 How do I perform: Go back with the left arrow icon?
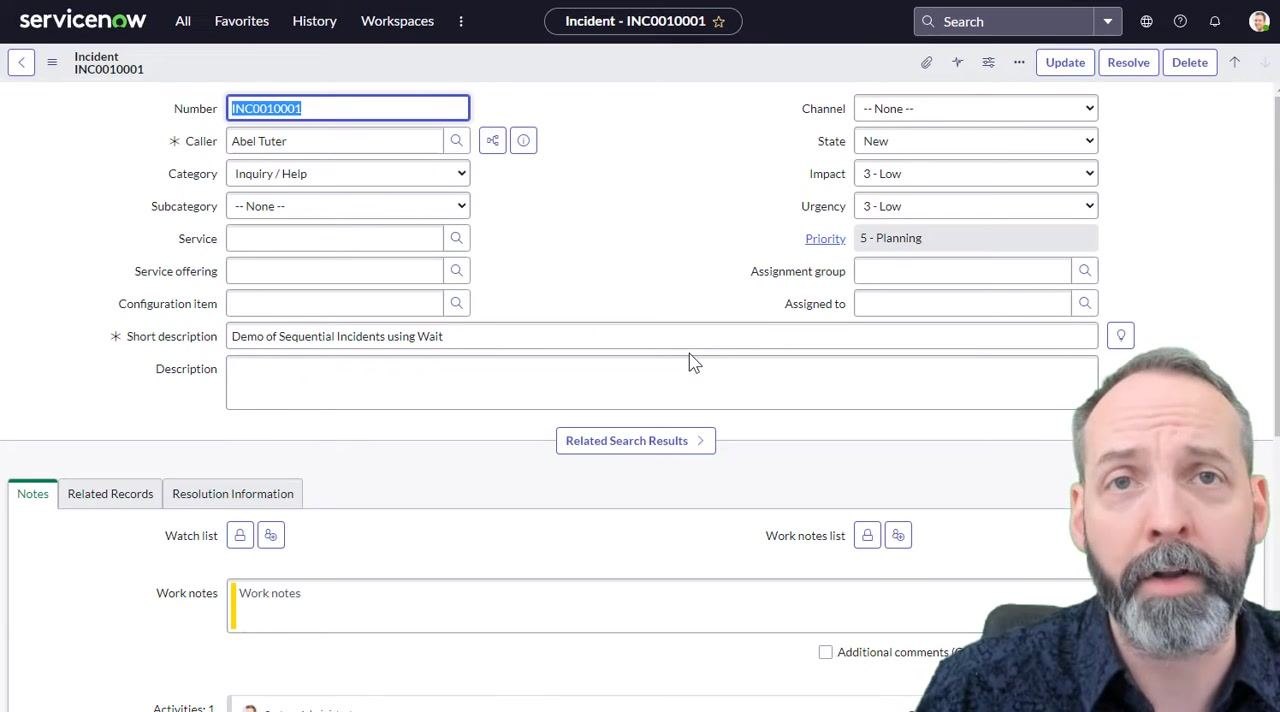click(21, 62)
